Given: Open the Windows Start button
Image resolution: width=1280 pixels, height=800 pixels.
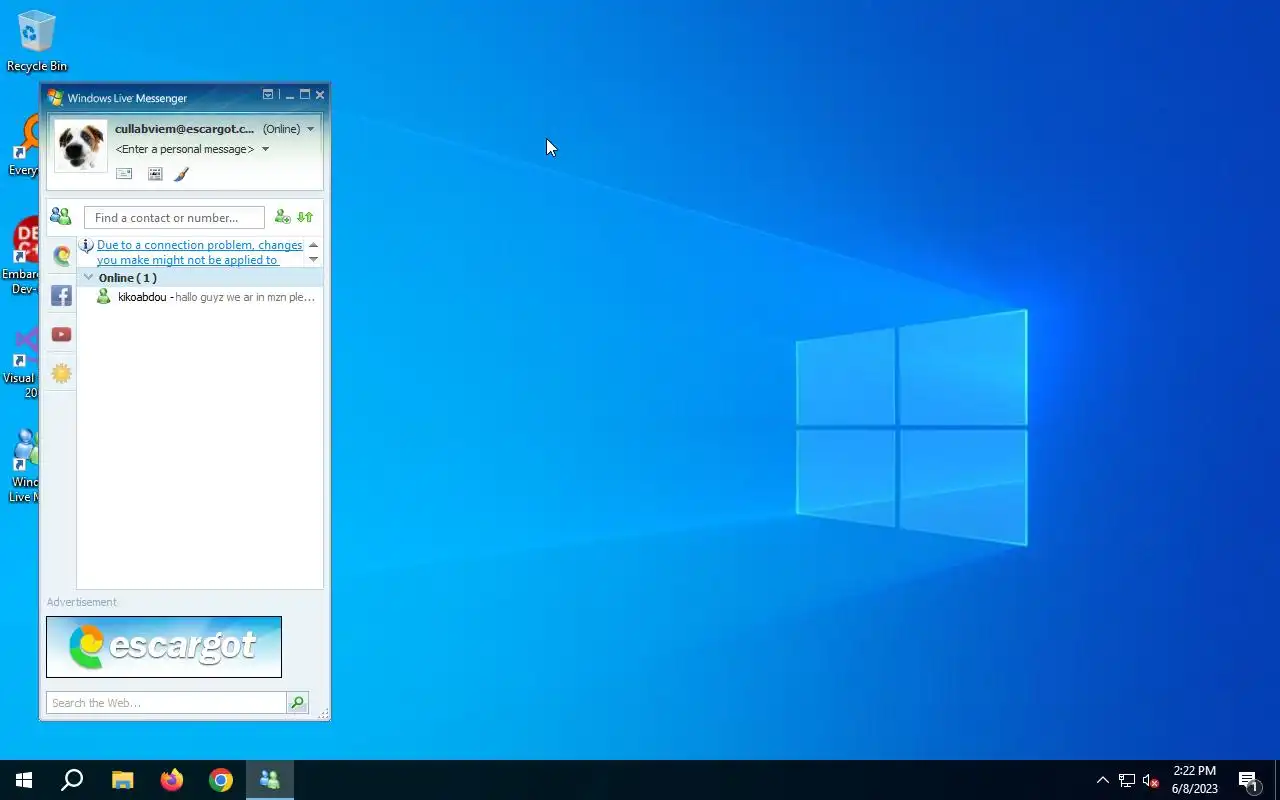Looking at the screenshot, I should coord(24,780).
